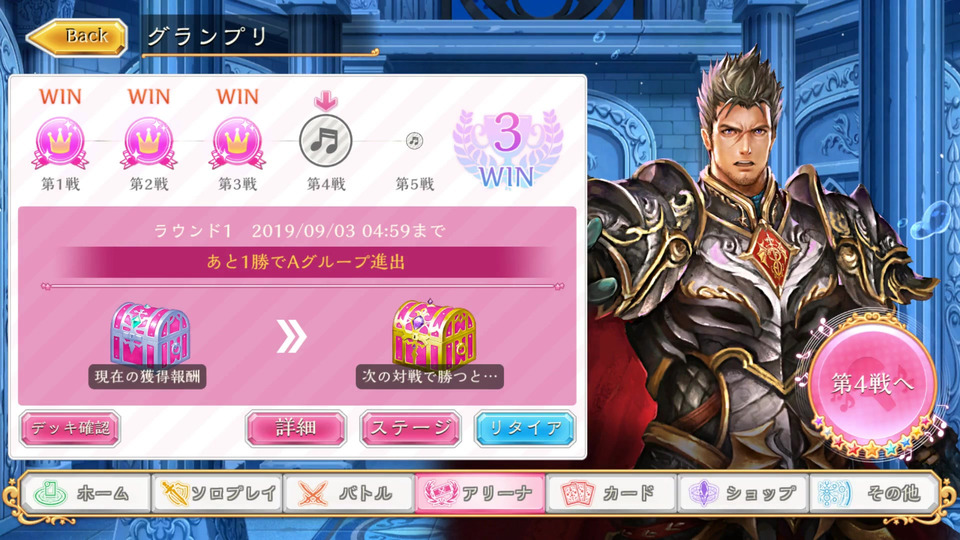Click the デッキ確認 button
Image resolution: width=960 pixels, height=540 pixels.
click(70, 428)
